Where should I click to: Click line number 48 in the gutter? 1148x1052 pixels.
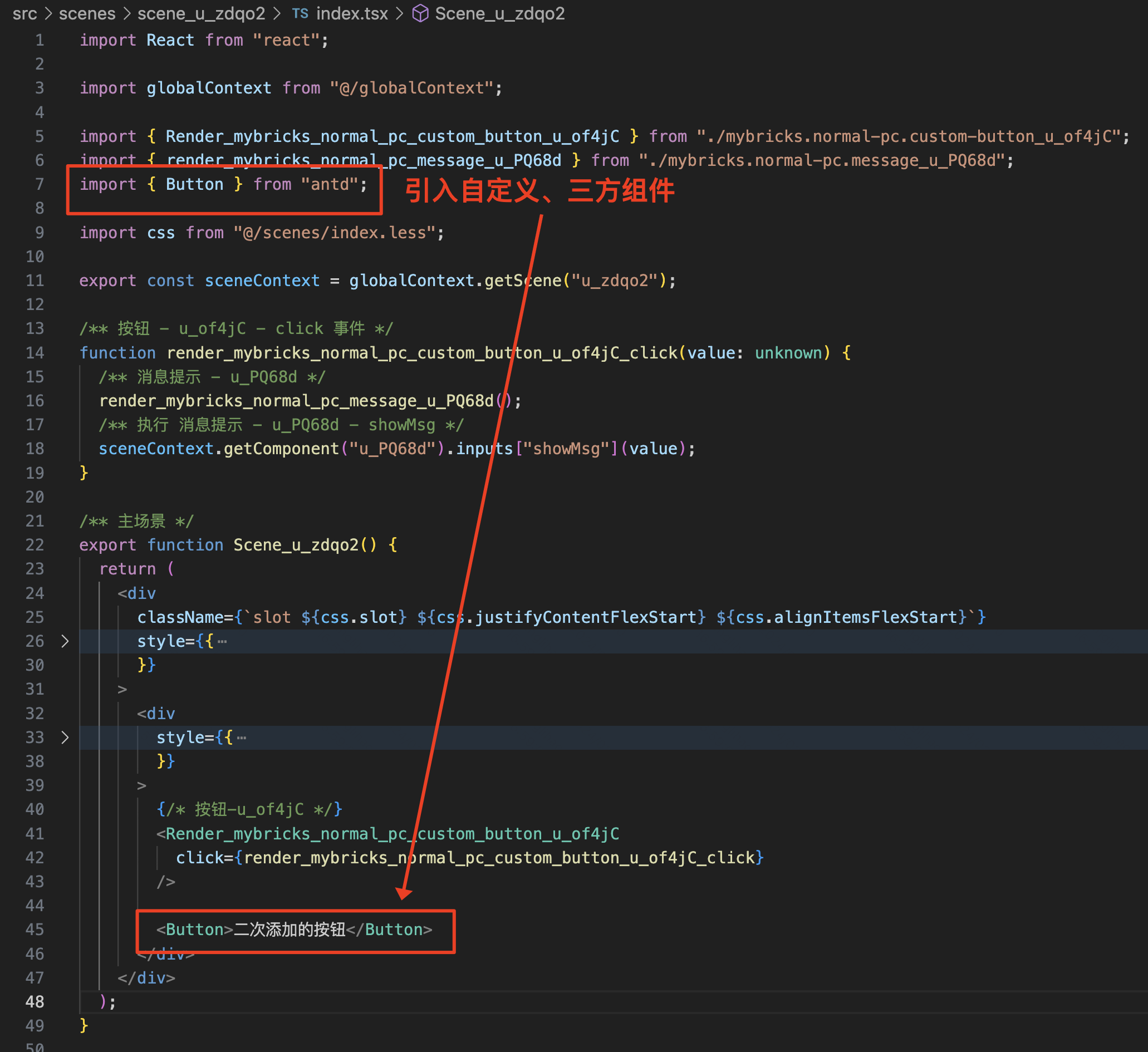click(x=35, y=1002)
